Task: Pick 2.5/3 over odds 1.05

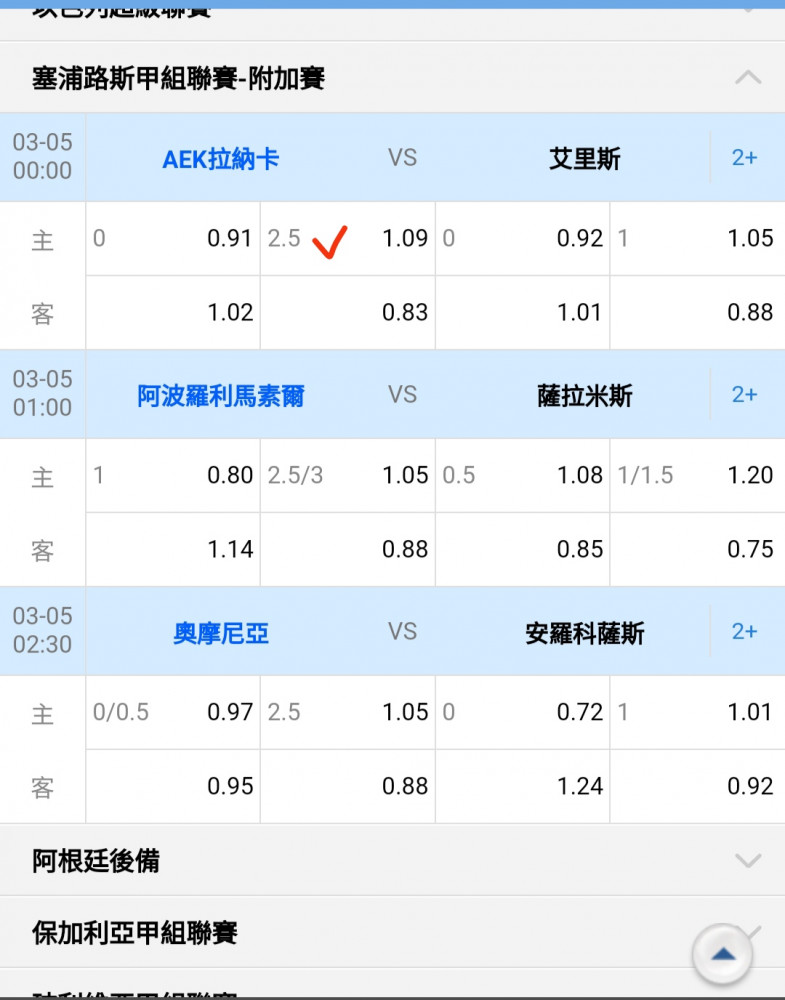Action: point(347,476)
